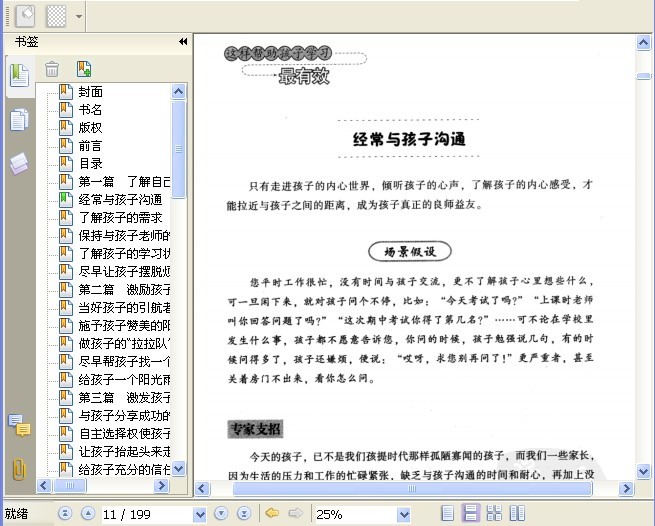Open the 给孩子一个阳光 bookmark
This screenshot has height=526, width=655.
tap(124, 380)
